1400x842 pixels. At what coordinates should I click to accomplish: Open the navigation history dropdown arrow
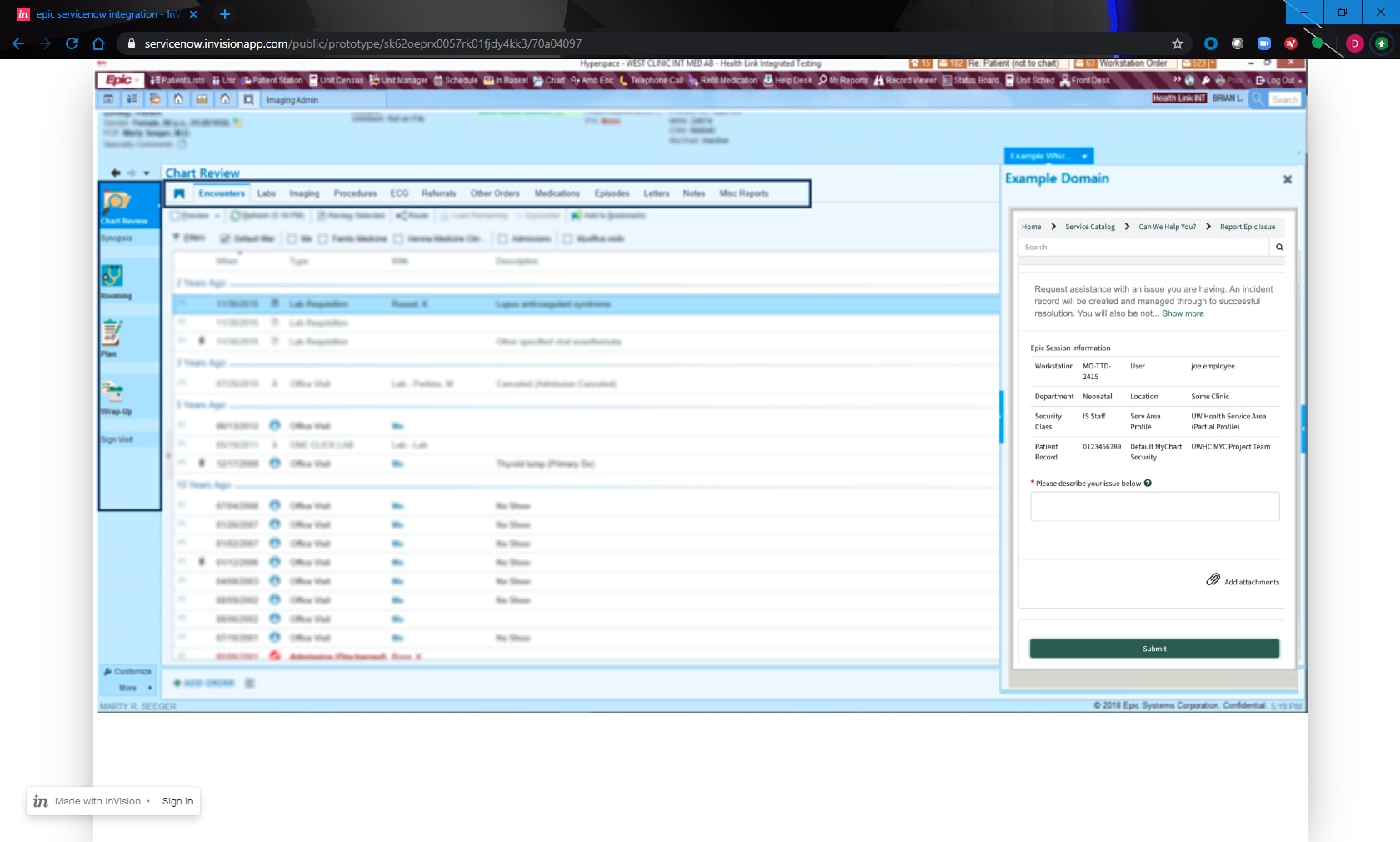[147, 173]
